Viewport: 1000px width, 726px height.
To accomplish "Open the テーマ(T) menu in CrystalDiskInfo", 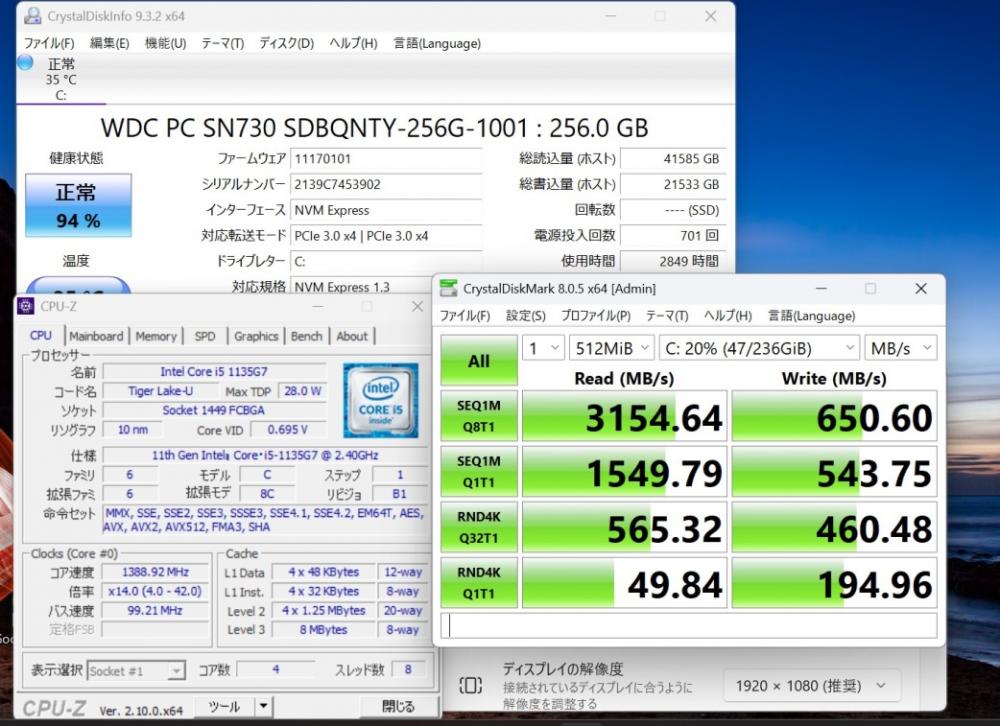I will point(223,43).
